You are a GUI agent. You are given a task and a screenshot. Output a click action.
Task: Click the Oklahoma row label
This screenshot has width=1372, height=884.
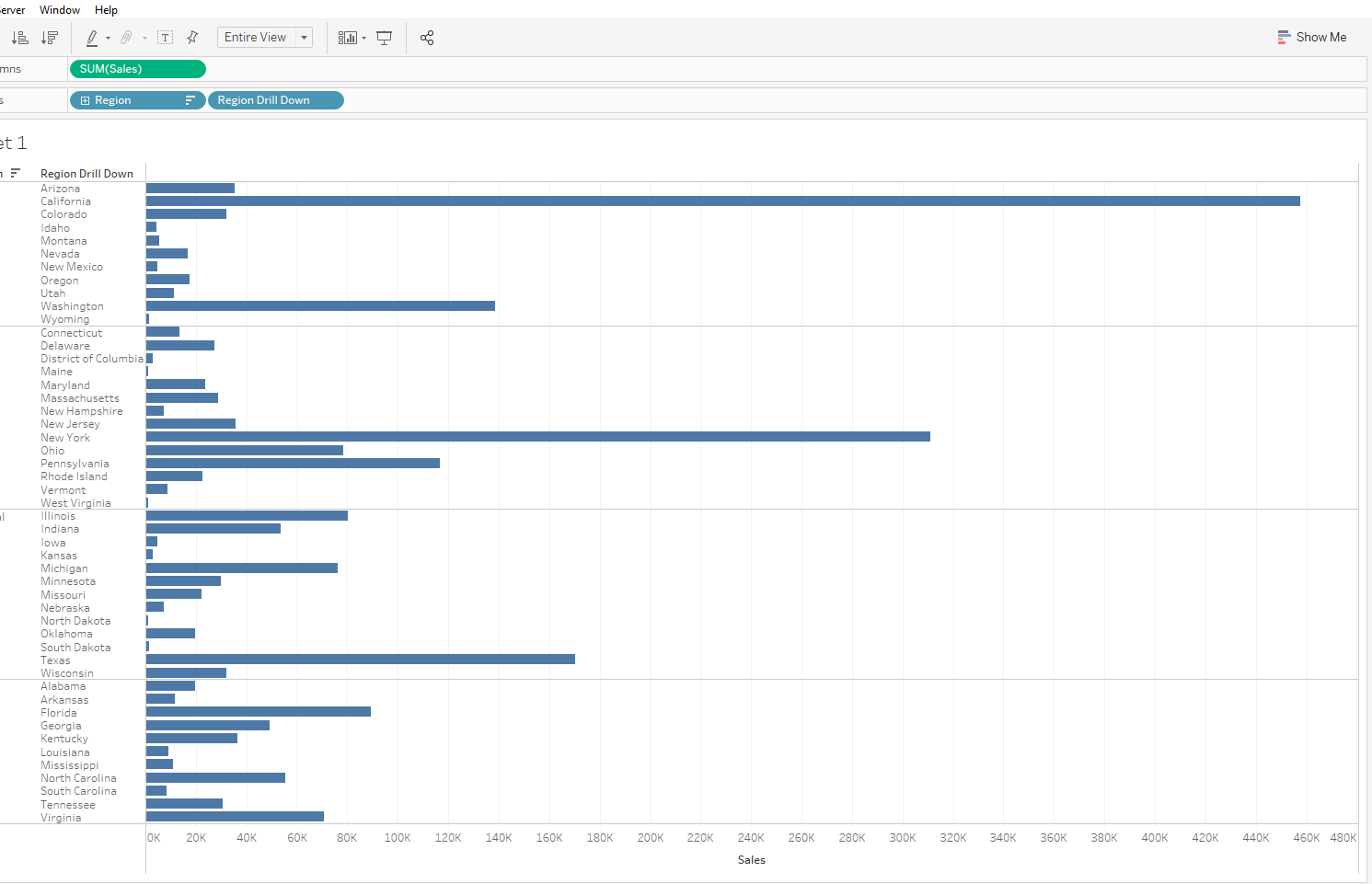66,634
